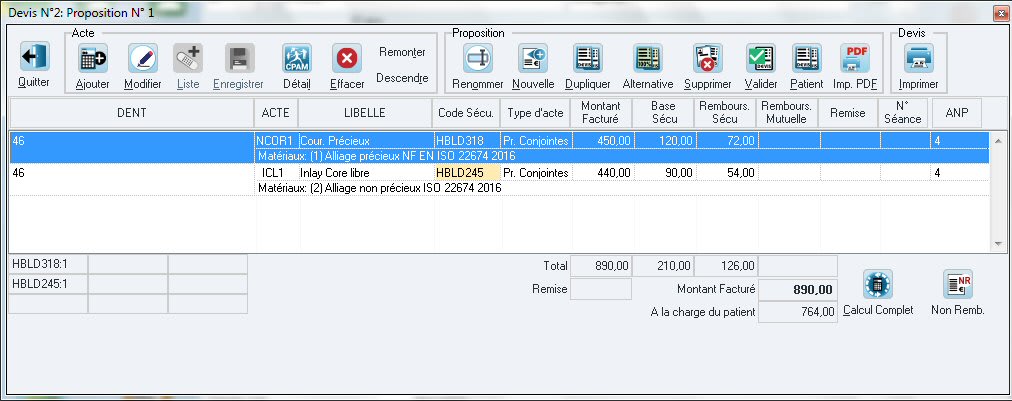Print the devis with Imprimer
Viewport: 1012px width, 401px height.
(918, 58)
